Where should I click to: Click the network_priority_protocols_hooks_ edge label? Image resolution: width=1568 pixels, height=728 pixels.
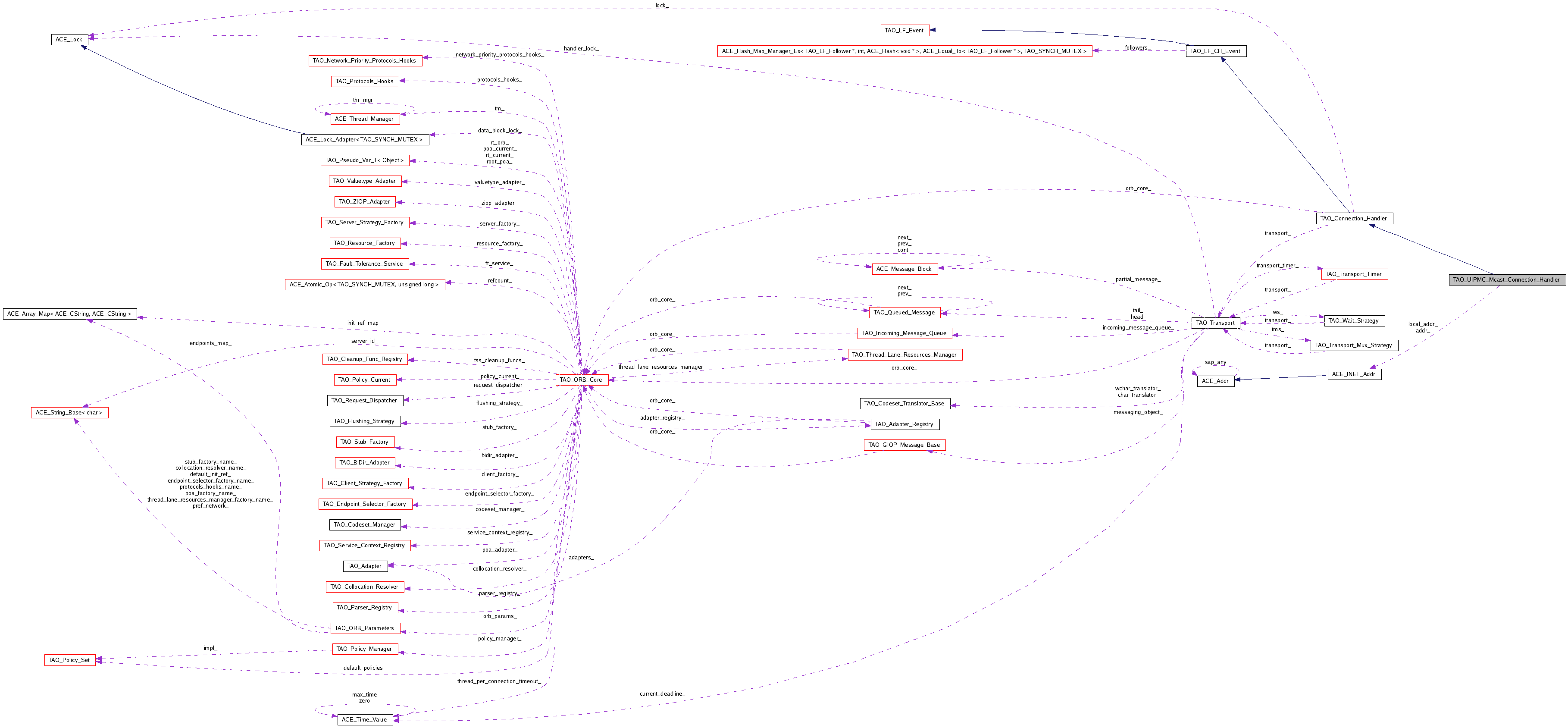[499, 55]
